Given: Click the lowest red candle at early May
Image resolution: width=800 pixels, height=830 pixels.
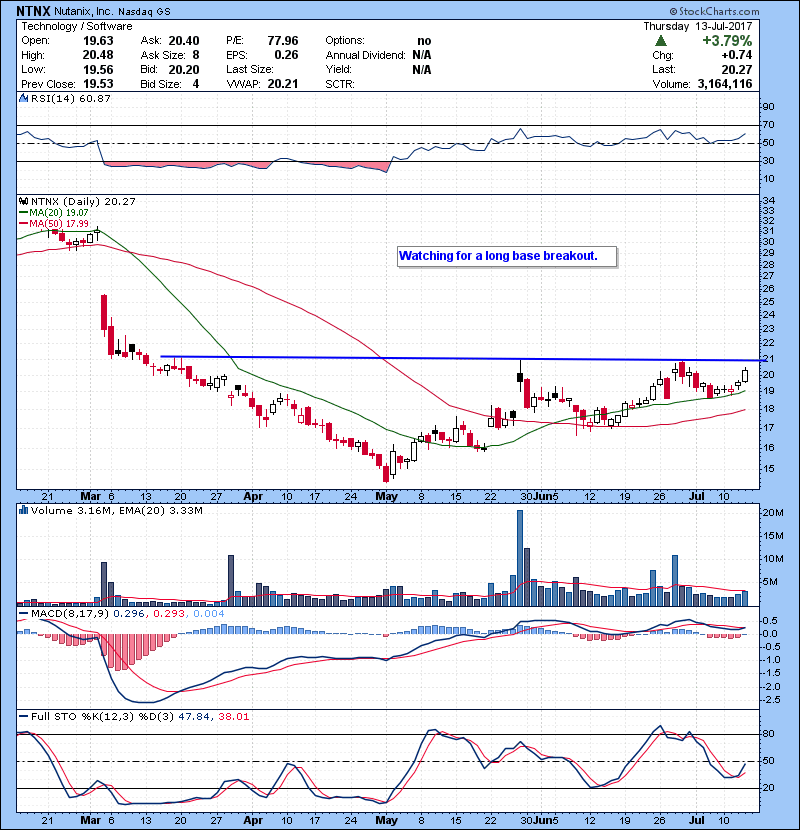Looking at the screenshot, I should point(386,471).
